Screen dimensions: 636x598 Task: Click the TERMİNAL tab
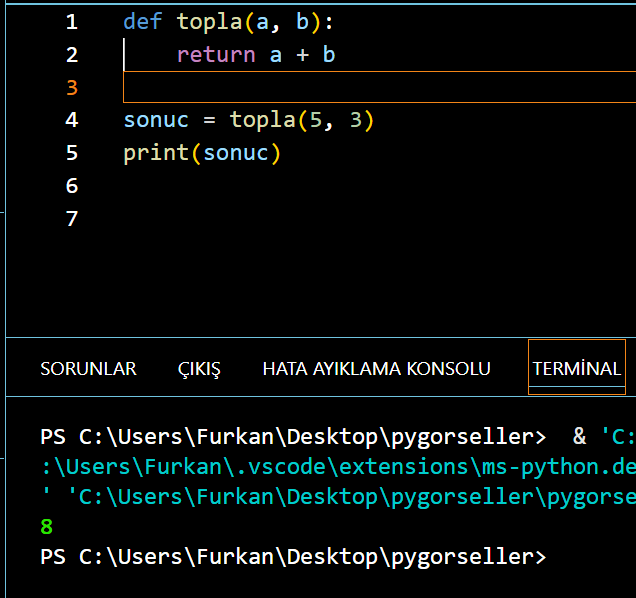(576, 369)
